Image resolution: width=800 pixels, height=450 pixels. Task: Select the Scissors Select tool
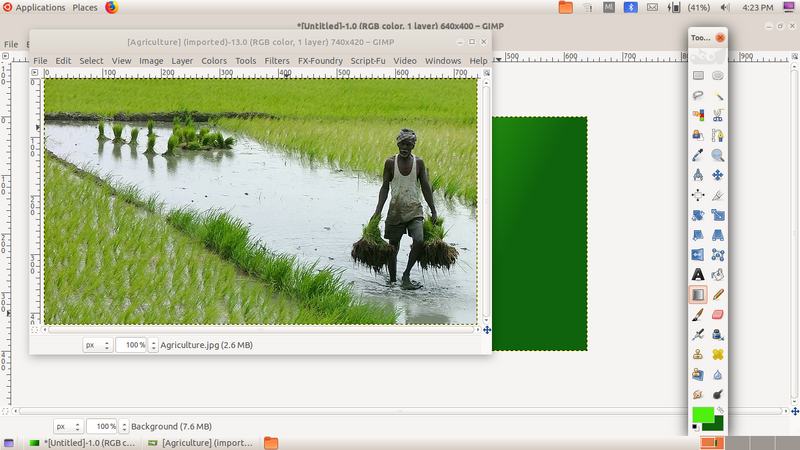pos(718,115)
